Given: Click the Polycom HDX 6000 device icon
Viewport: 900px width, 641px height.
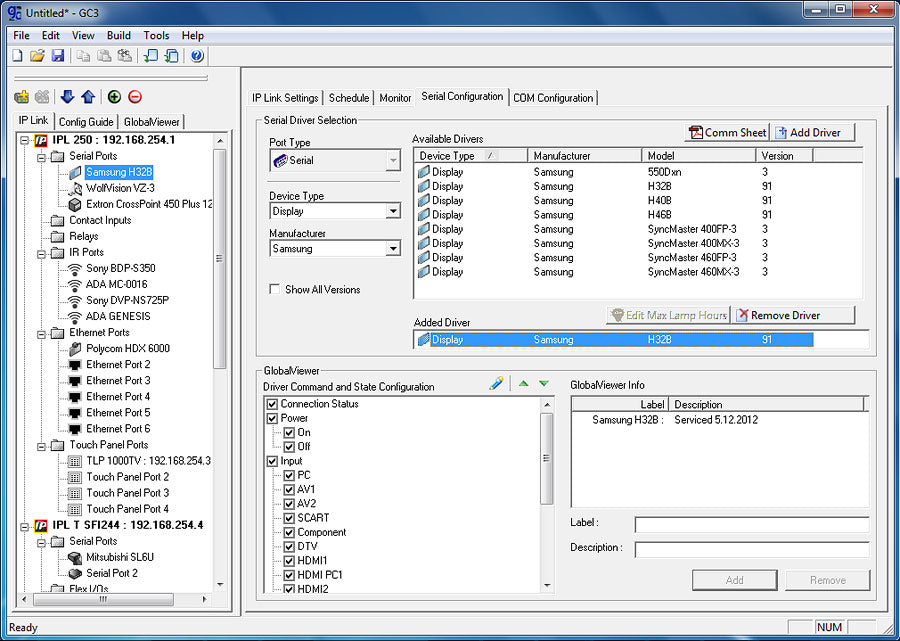Looking at the screenshot, I should [x=75, y=348].
